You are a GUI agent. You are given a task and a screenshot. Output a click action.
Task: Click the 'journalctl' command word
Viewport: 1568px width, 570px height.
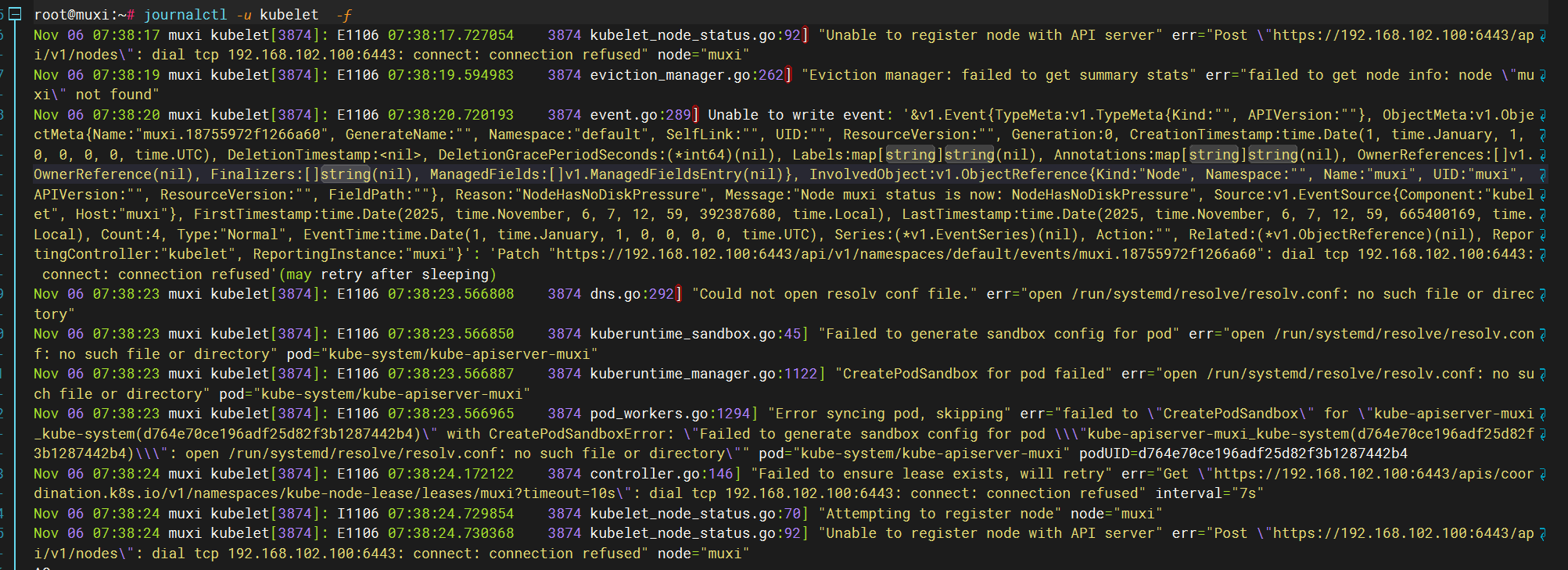click(x=185, y=15)
